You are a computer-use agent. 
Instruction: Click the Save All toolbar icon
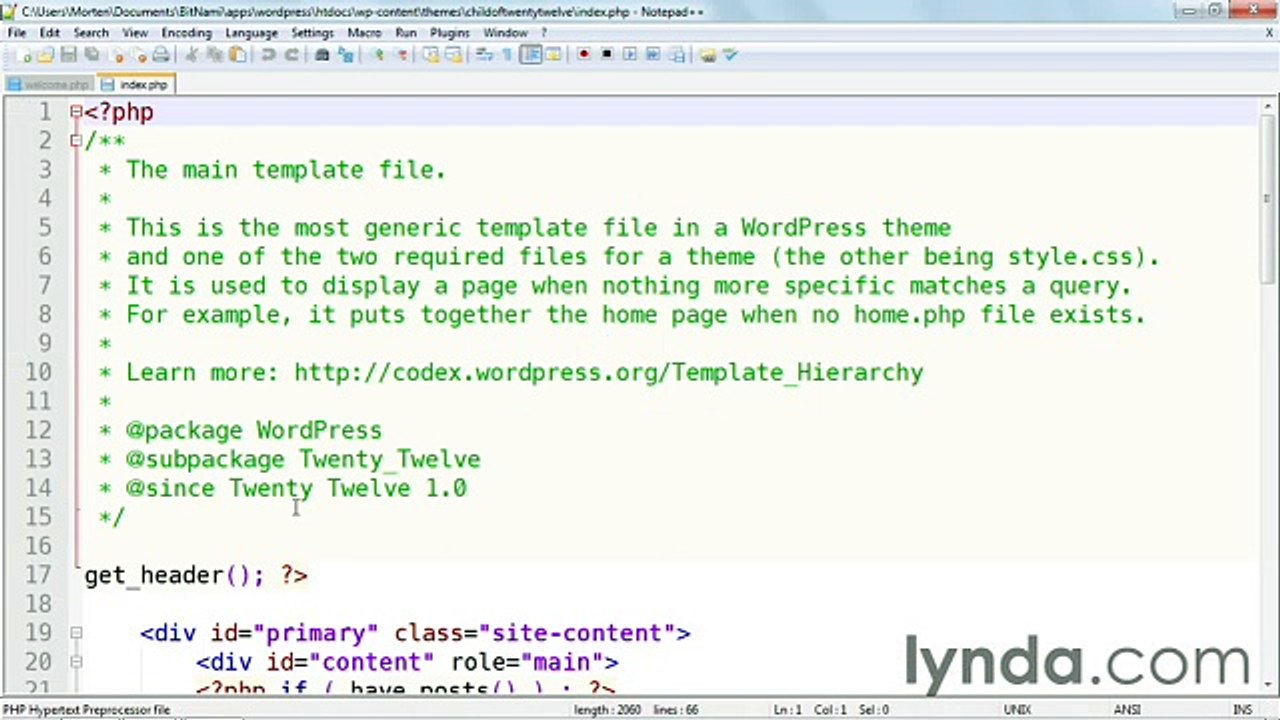click(x=91, y=55)
